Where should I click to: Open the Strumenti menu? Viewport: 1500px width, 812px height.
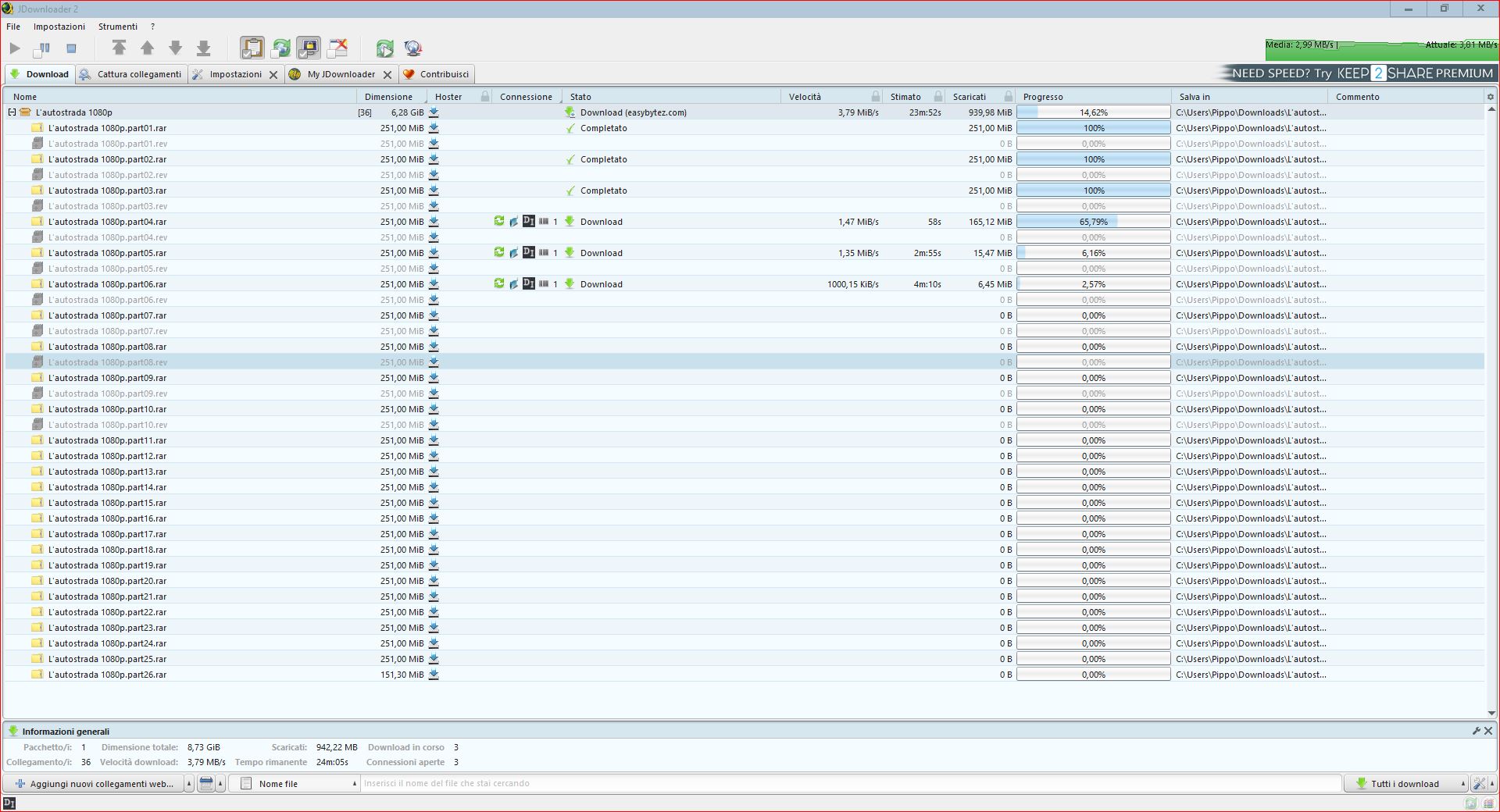pos(118,27)
